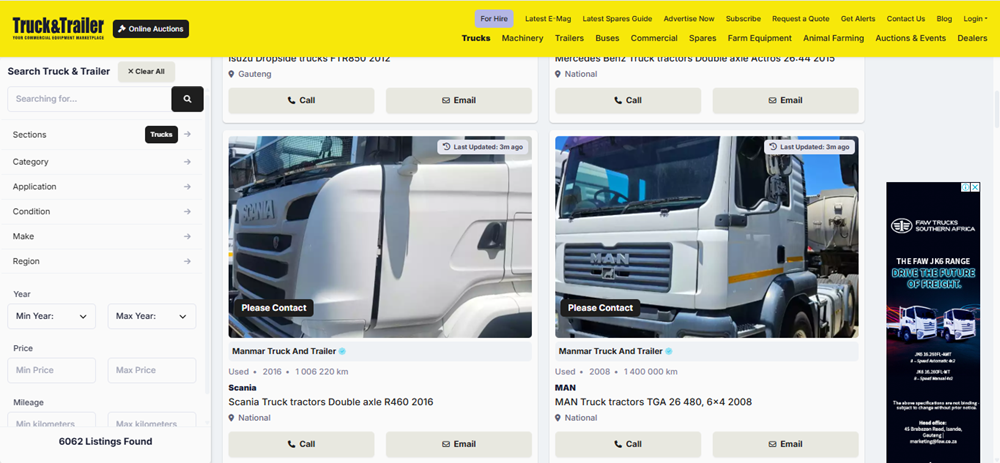Click the Trucks tag in Sections
This screenshot has height=463, width=1000.
coord(161,135)
